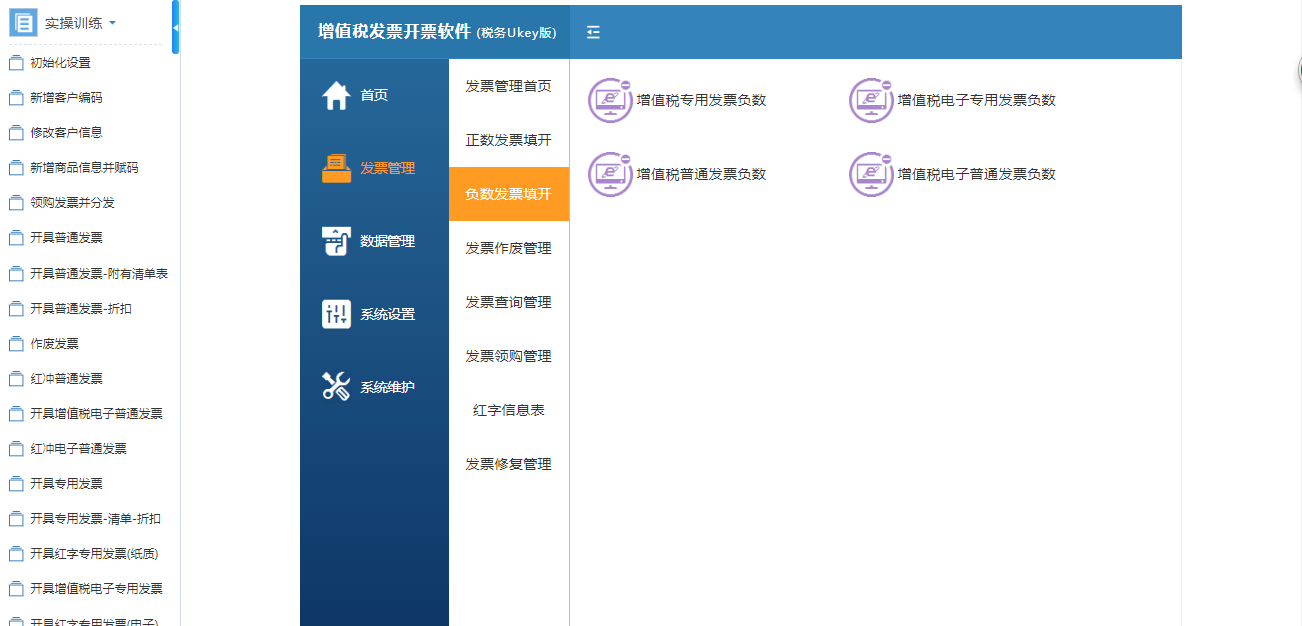1302x626 pixels.
Task: Select 开具红字专用发票(纸质) in training list
Action: pyautogui.click(x=94, y=554)
